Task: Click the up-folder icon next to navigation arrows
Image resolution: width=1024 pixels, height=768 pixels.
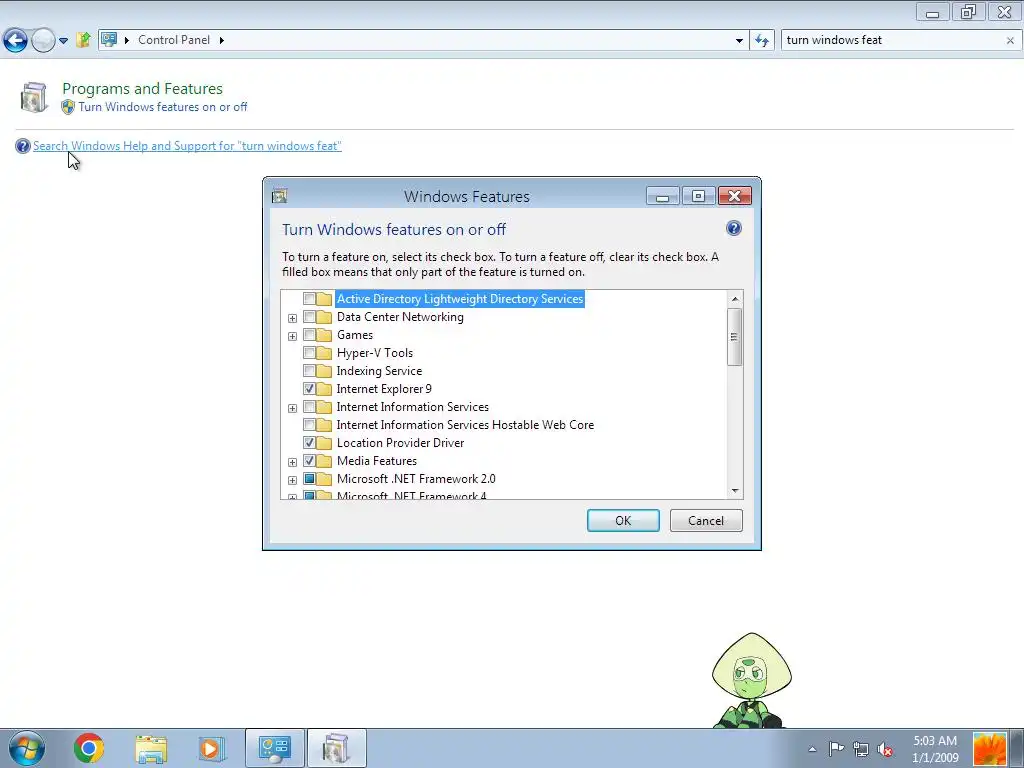Action: pos(83,40)
